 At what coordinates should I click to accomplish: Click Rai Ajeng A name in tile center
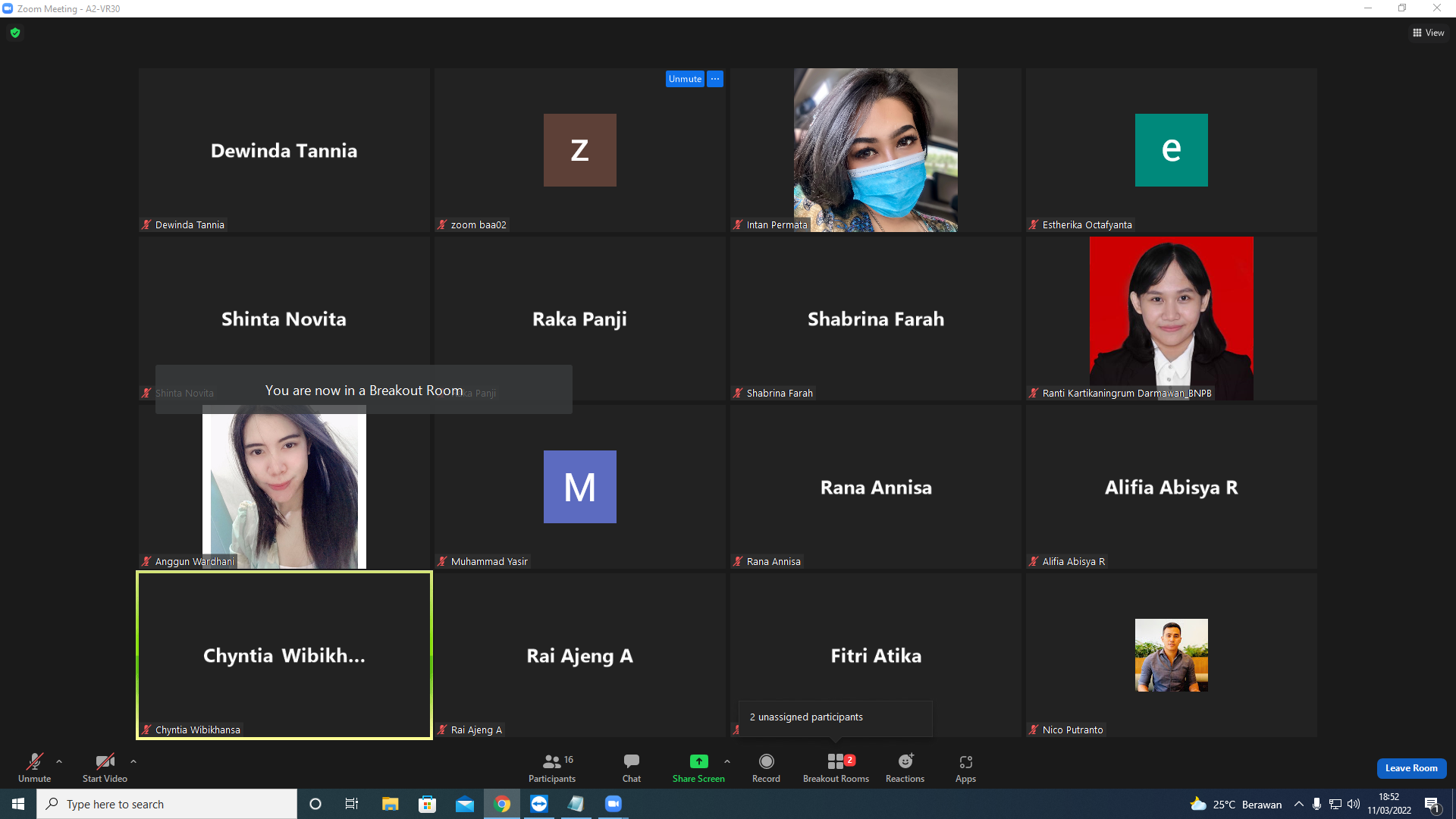point(580,656)
